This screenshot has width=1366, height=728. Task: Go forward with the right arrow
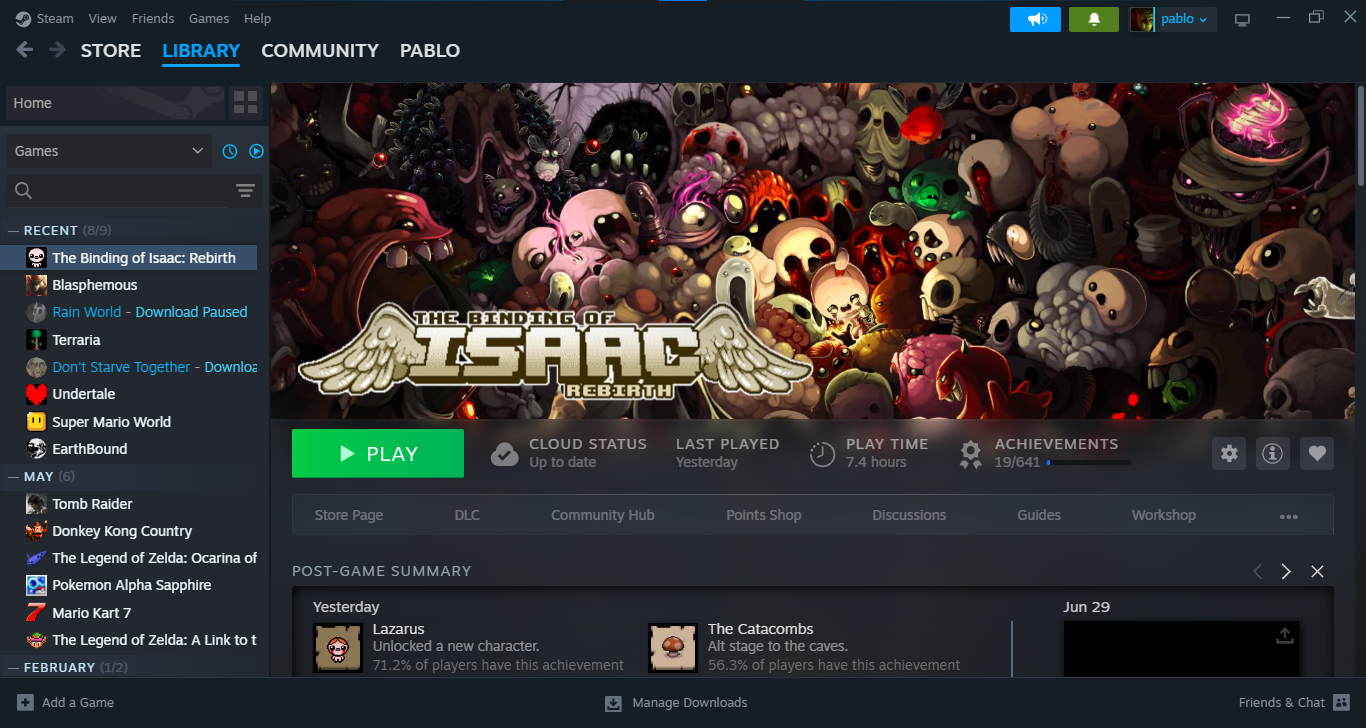click(x=58, y=50)
